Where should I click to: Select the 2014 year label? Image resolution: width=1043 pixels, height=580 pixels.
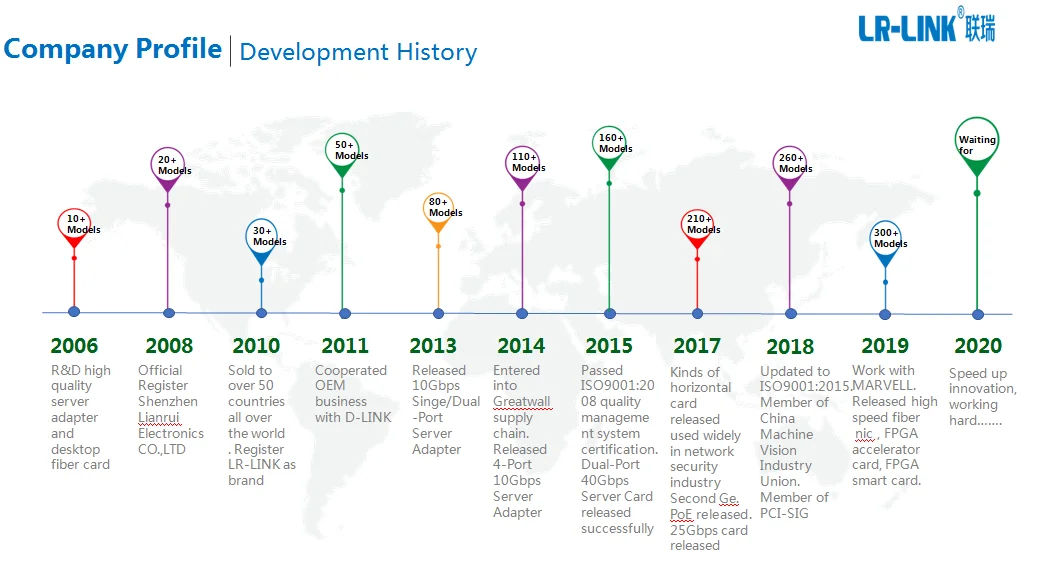coord(521,346)
